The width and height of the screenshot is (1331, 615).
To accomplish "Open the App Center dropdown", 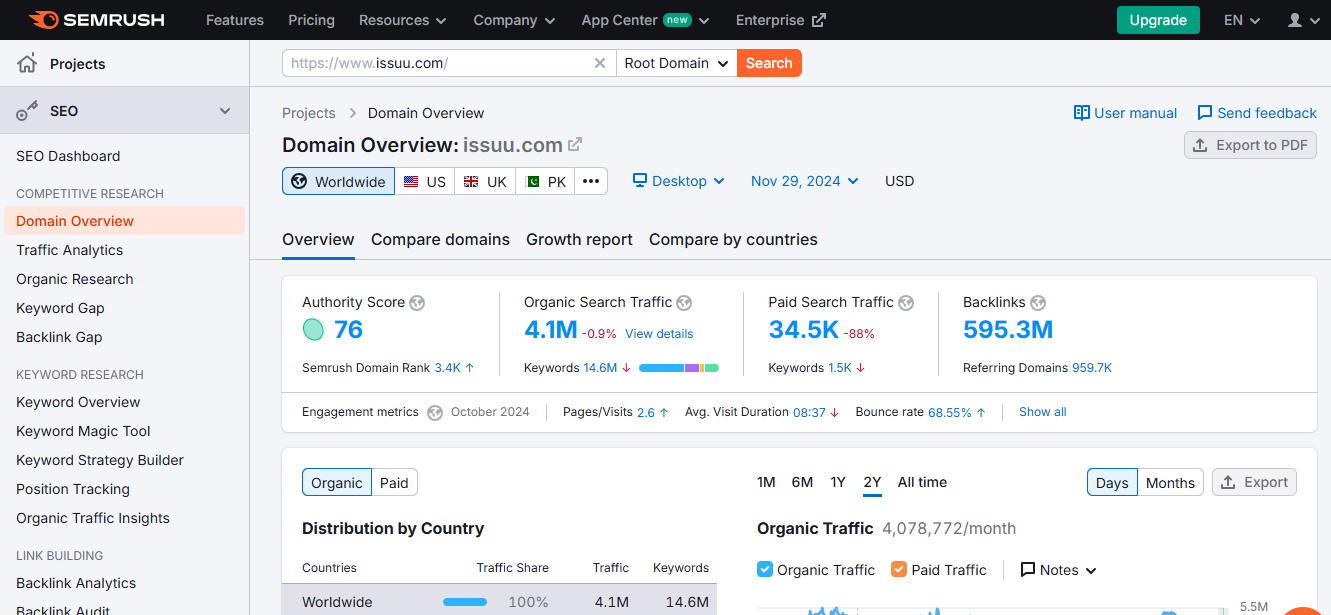I will pyautogui.click(x=645, y=20).
